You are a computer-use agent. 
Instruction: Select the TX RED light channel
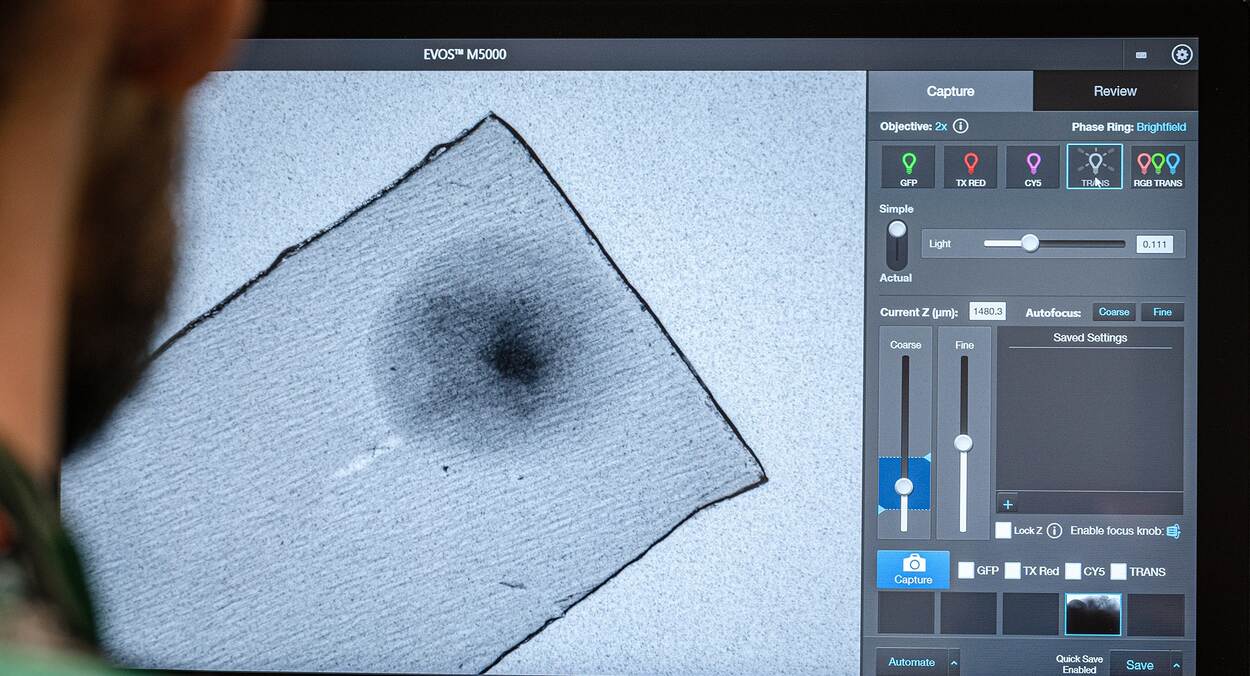point(970,167)
